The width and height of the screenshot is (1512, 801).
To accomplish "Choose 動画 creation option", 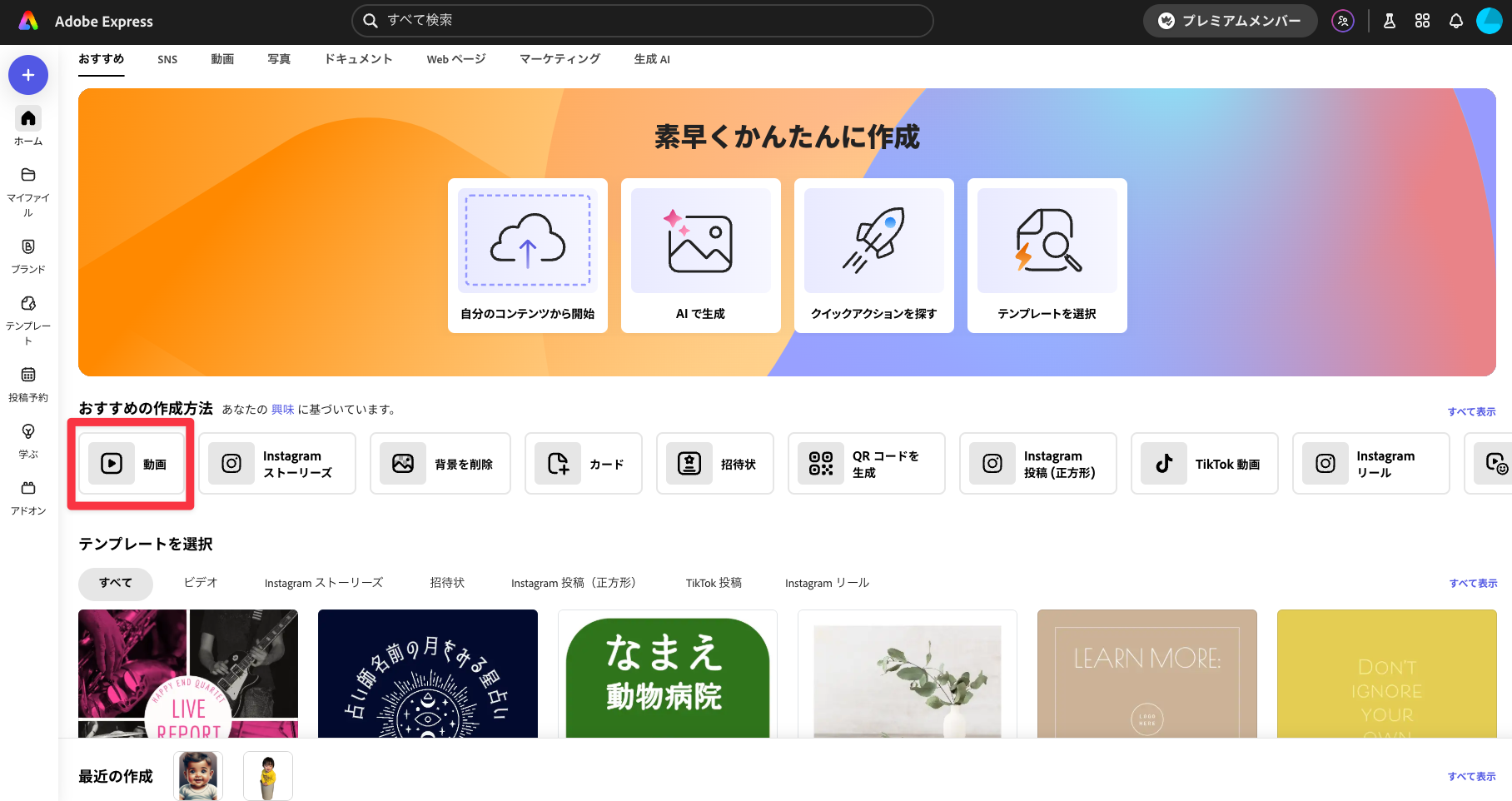I will (132, 464).
